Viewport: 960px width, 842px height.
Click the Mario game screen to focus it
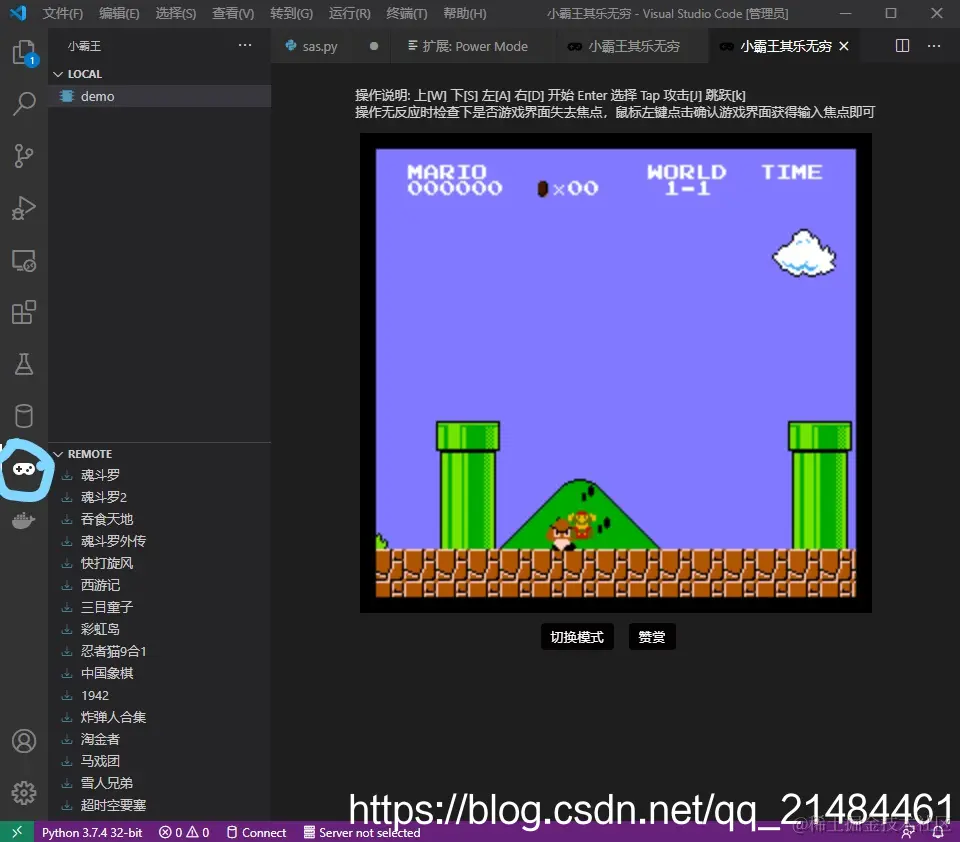[x=615, y=373]
